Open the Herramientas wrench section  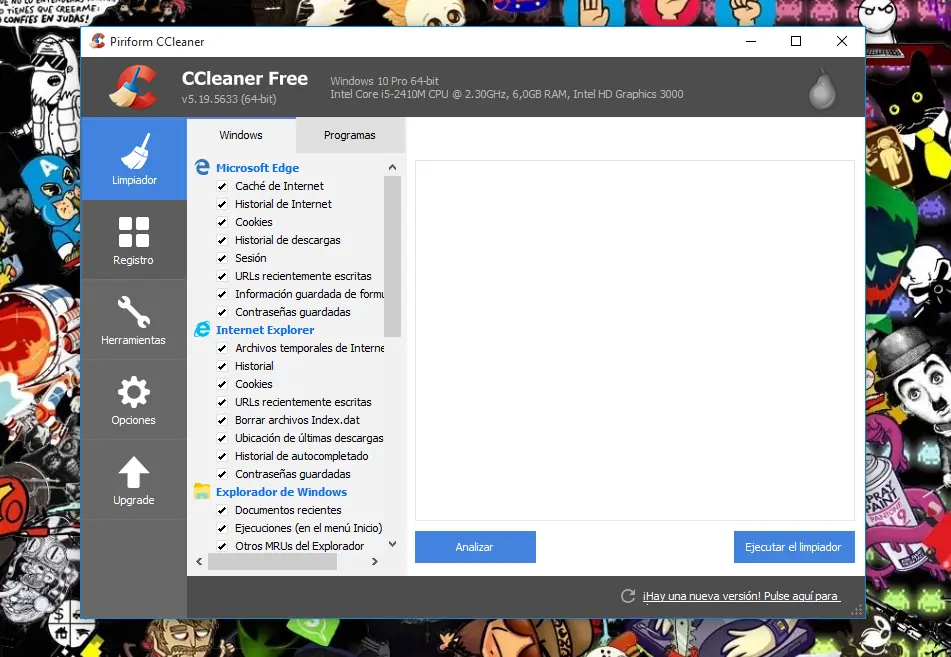[134, 320]
